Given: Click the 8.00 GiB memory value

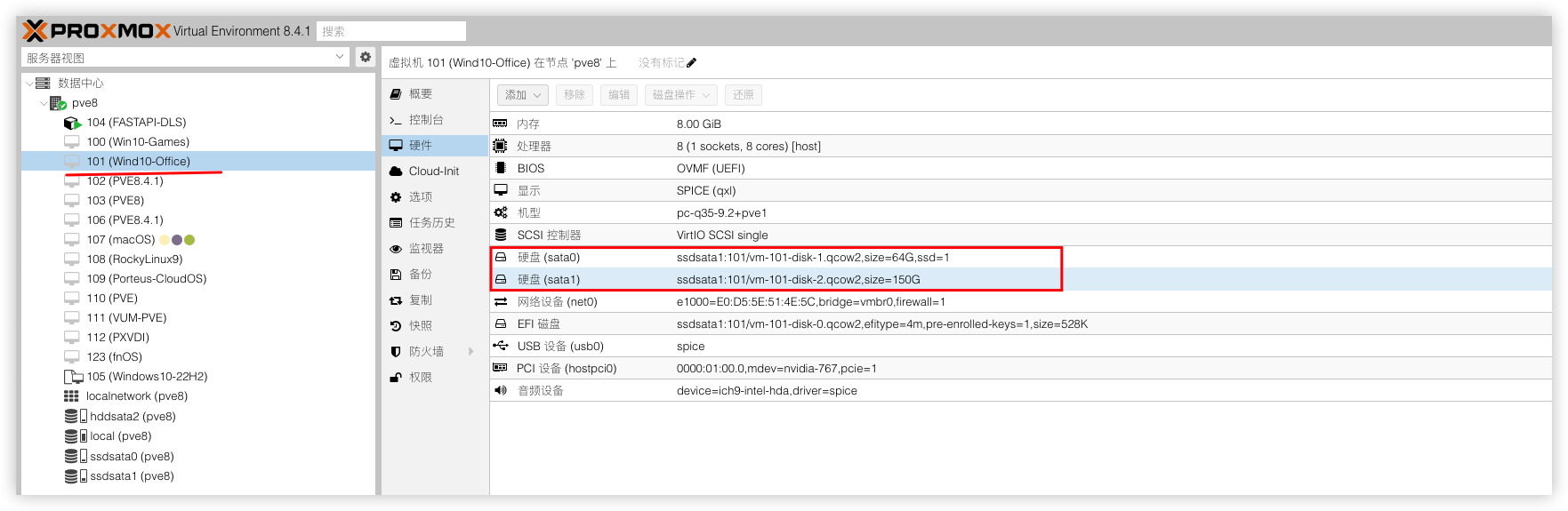Looking at the screenshot, I should pos(699,124).
